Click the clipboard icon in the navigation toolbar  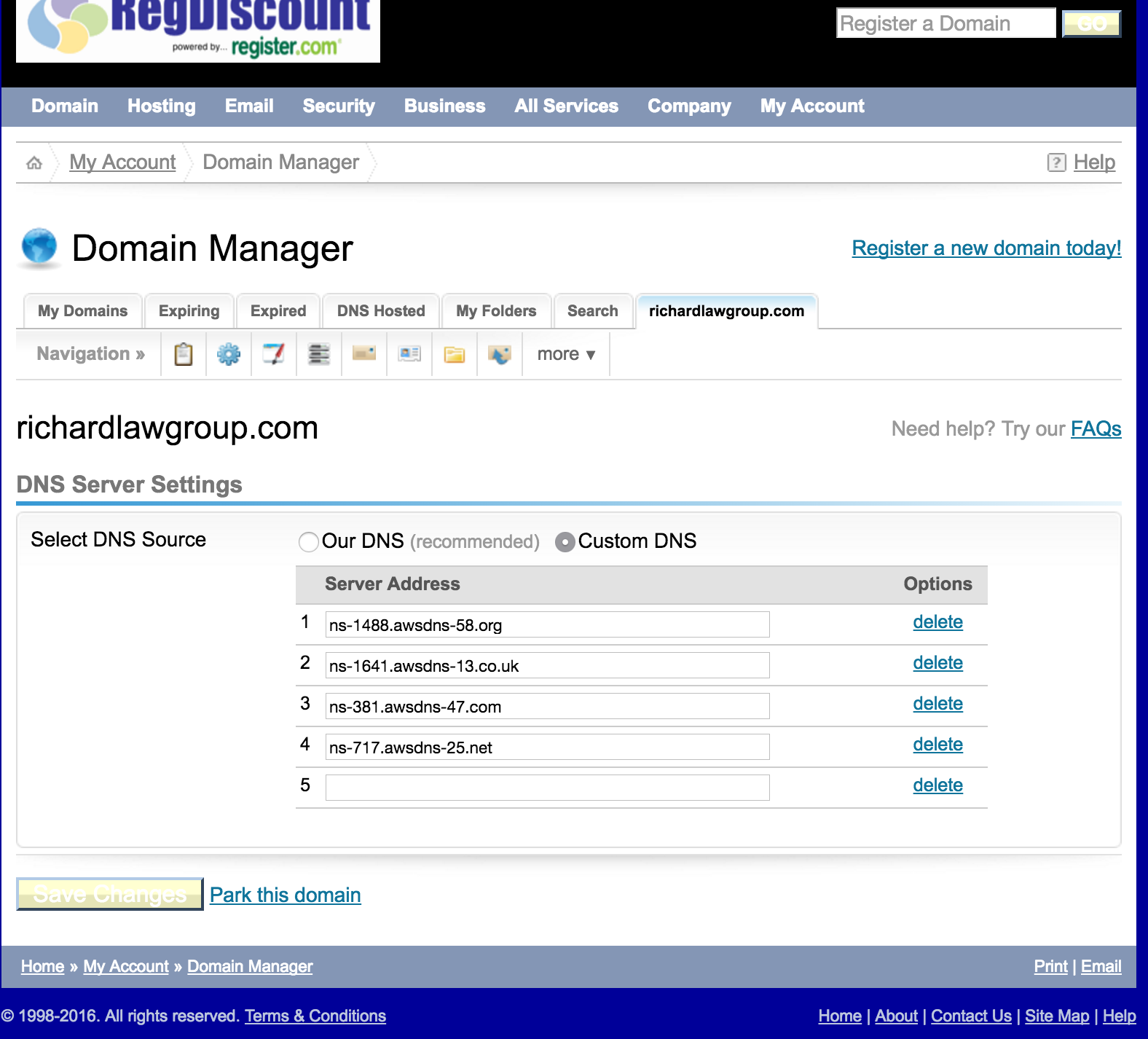click(184, 354)
